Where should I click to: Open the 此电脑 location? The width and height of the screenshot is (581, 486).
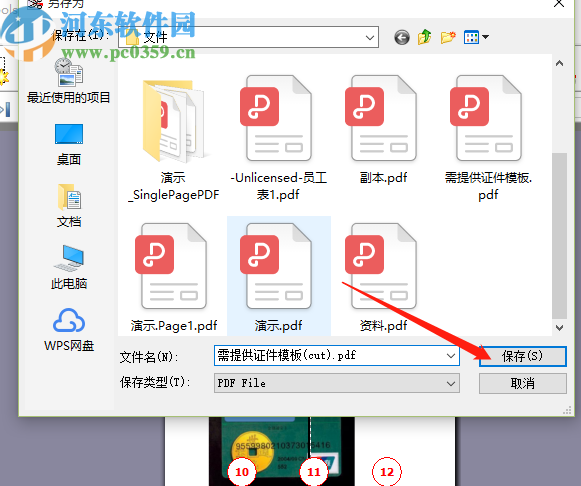[69, 268]
